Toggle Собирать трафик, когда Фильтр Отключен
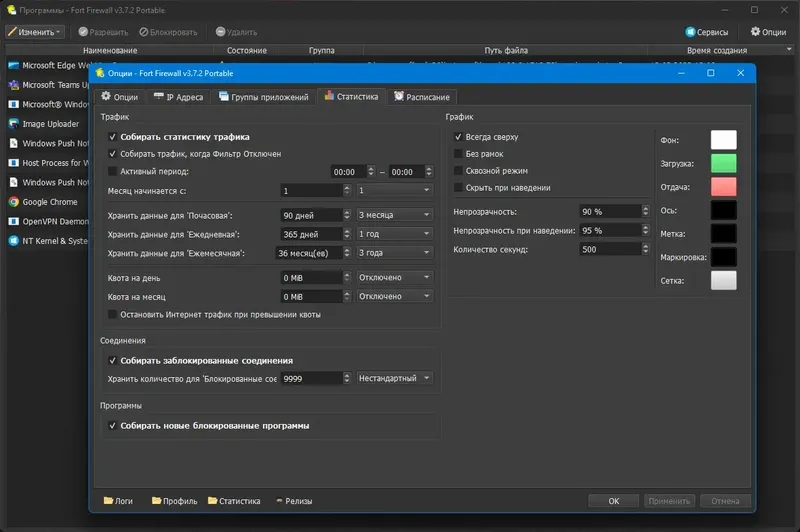The width and height of the screenshot is (800, 532). pos(112,154)
